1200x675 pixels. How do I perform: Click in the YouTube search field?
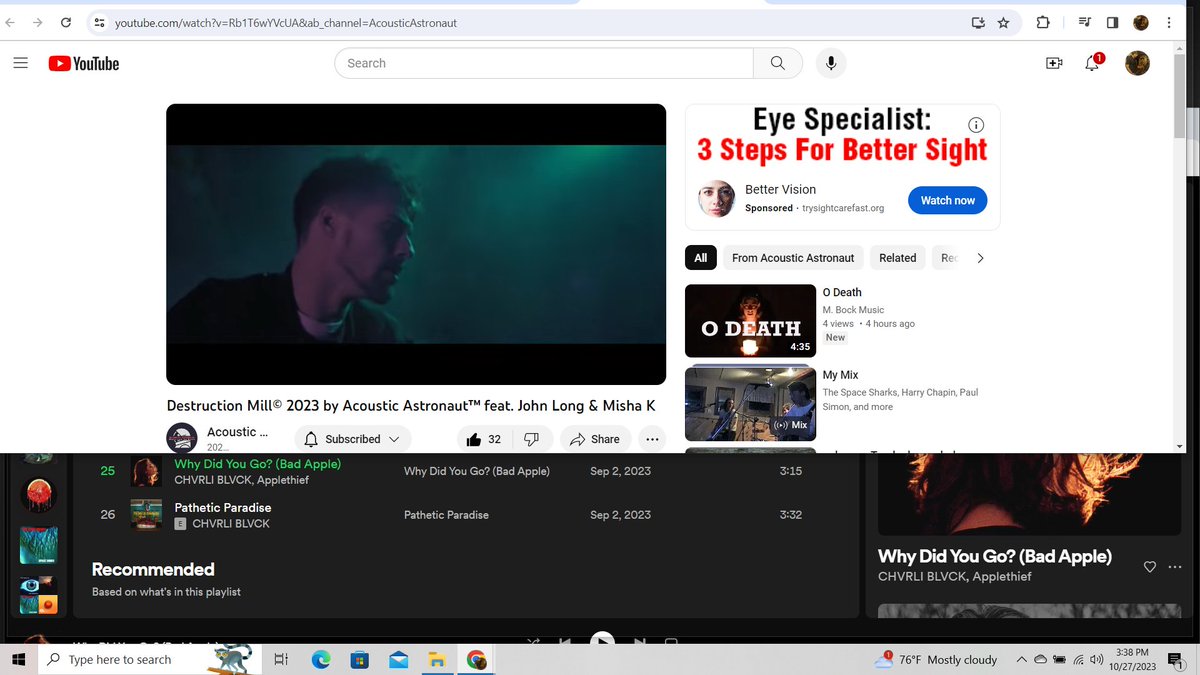(x=544, y=63)
